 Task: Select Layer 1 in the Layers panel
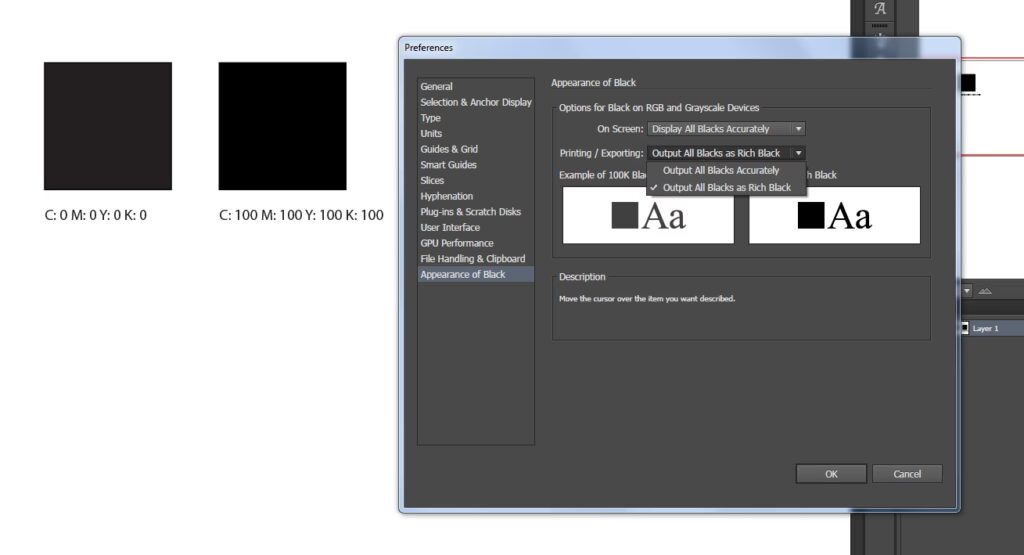985,328
